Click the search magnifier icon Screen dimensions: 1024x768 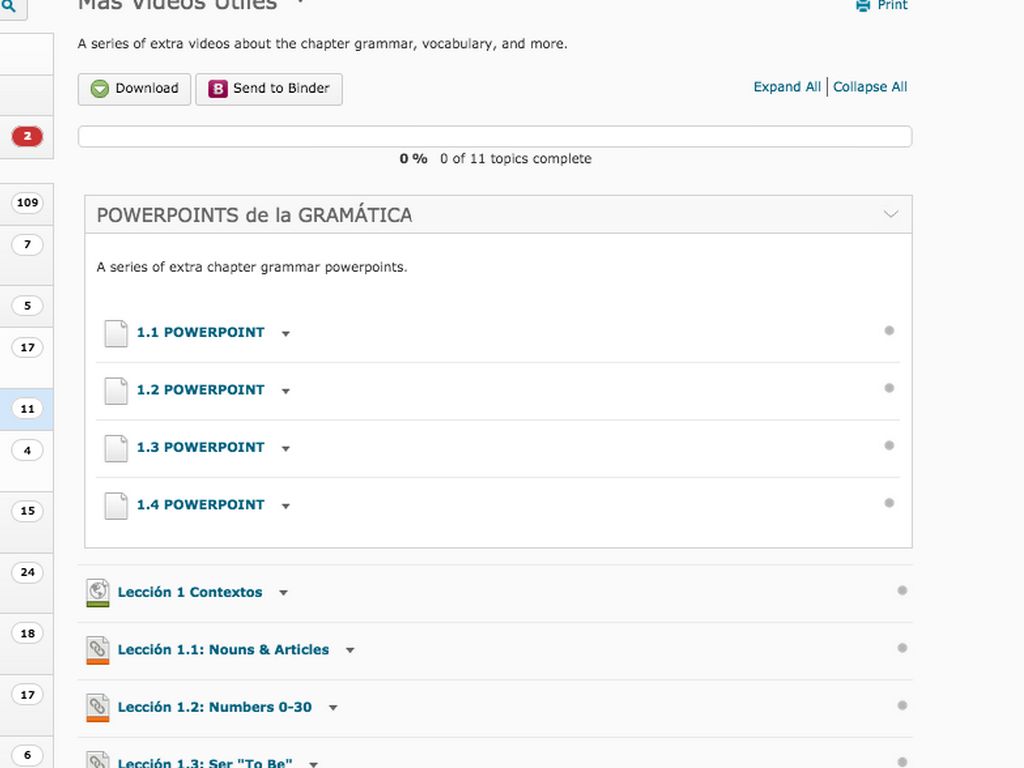click(9, 5)
